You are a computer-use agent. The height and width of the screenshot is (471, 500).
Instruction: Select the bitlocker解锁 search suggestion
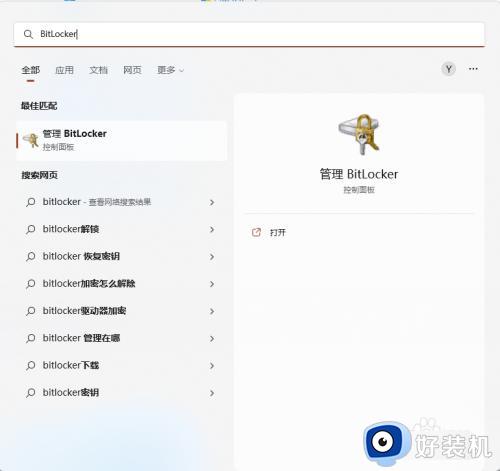pos(121,229)
